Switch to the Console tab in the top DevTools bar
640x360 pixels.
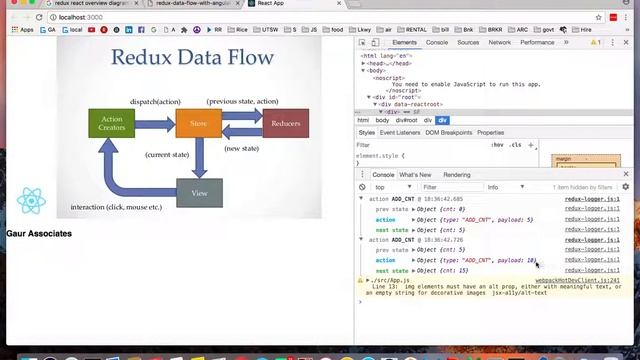[x=437, y=42]
